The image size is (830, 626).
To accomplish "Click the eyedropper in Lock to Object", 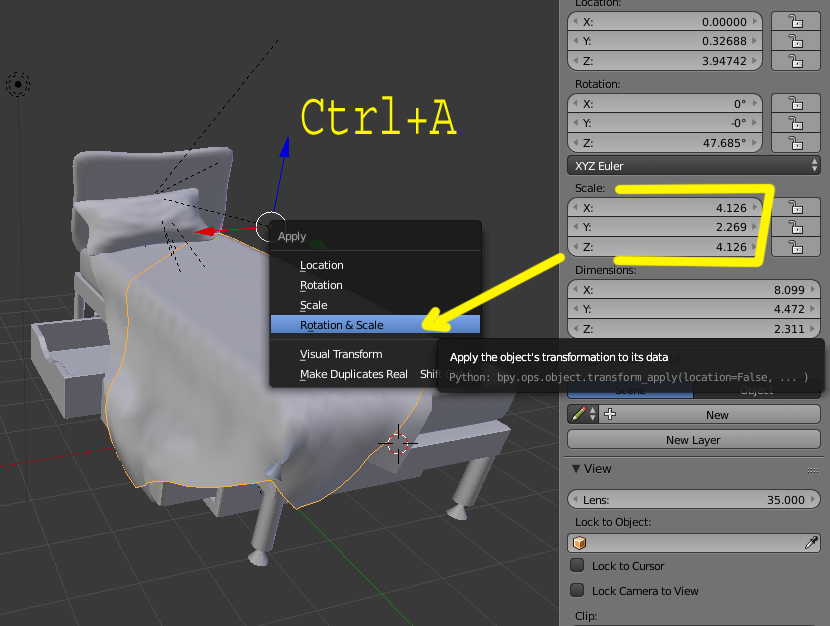I will [810, 543].
